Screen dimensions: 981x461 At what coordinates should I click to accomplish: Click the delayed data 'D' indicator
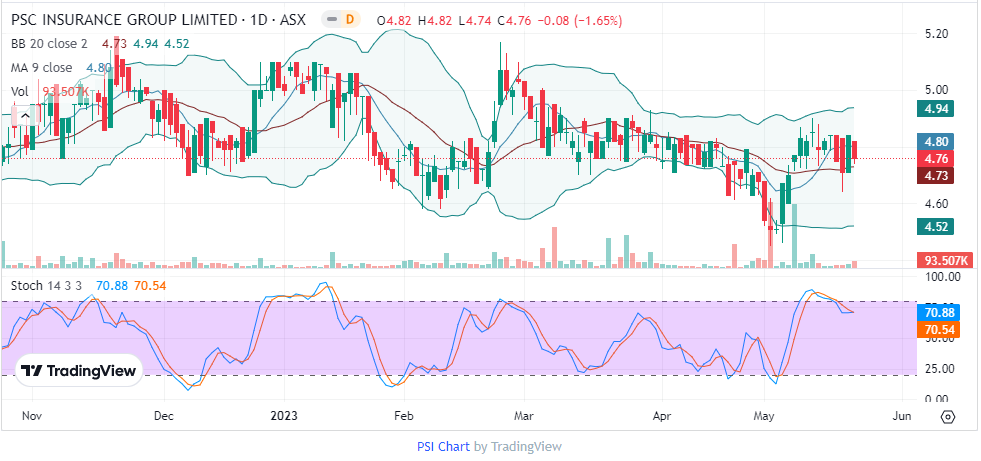pos(349,19)
